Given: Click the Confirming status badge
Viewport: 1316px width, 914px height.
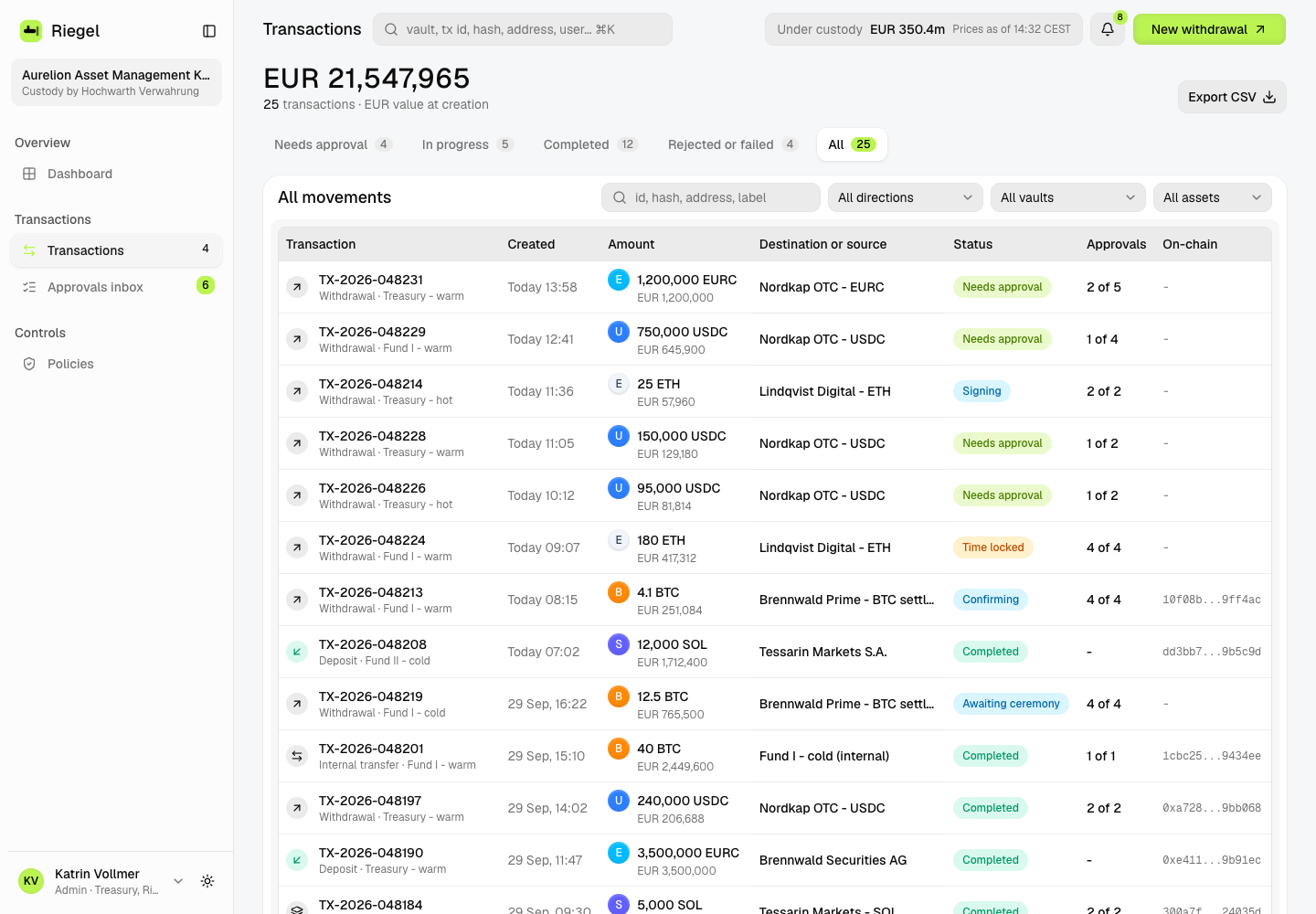Looking at the screenshot, I should point(991,600).
